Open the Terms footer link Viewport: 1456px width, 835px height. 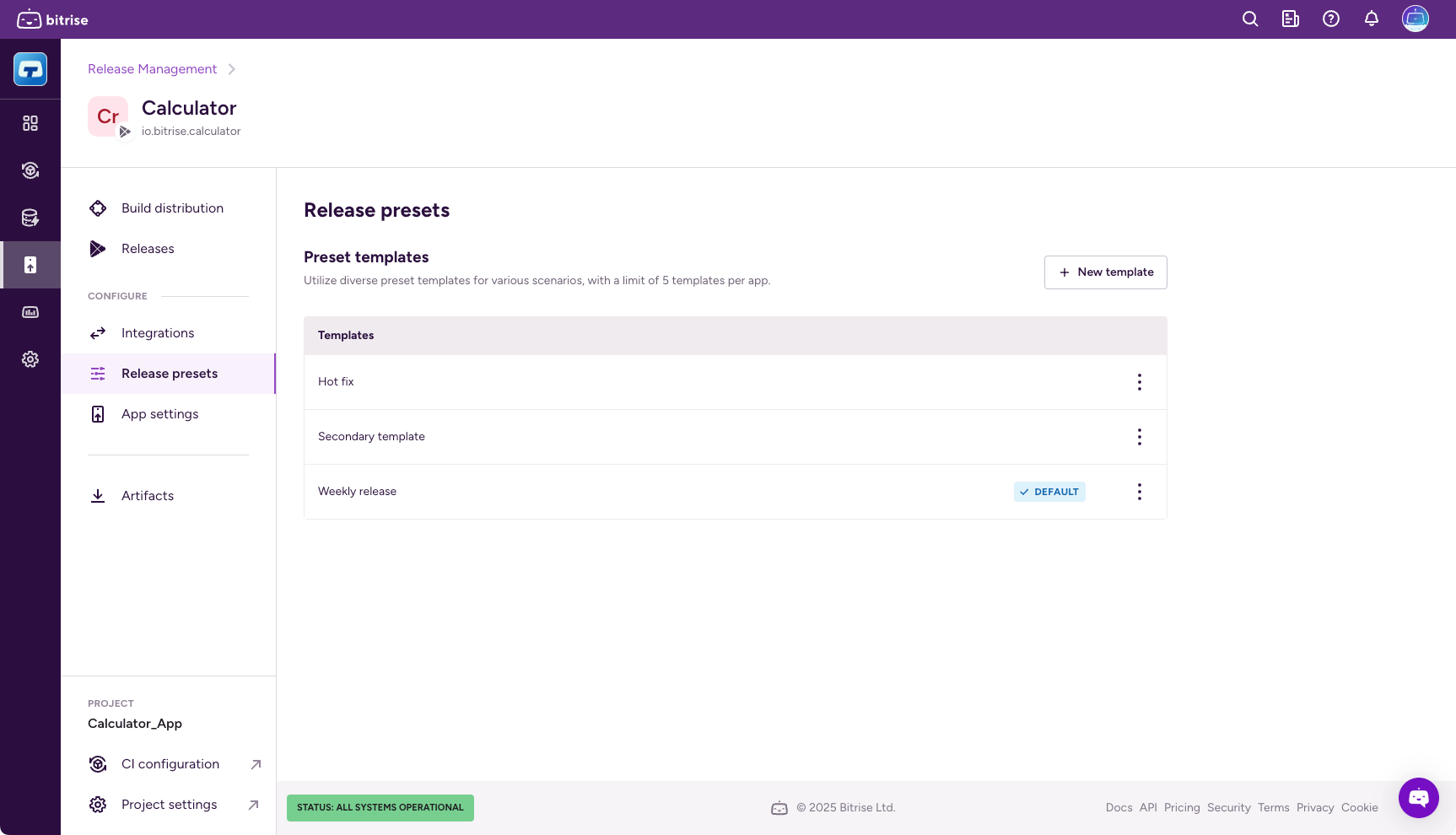point(1273,808)
